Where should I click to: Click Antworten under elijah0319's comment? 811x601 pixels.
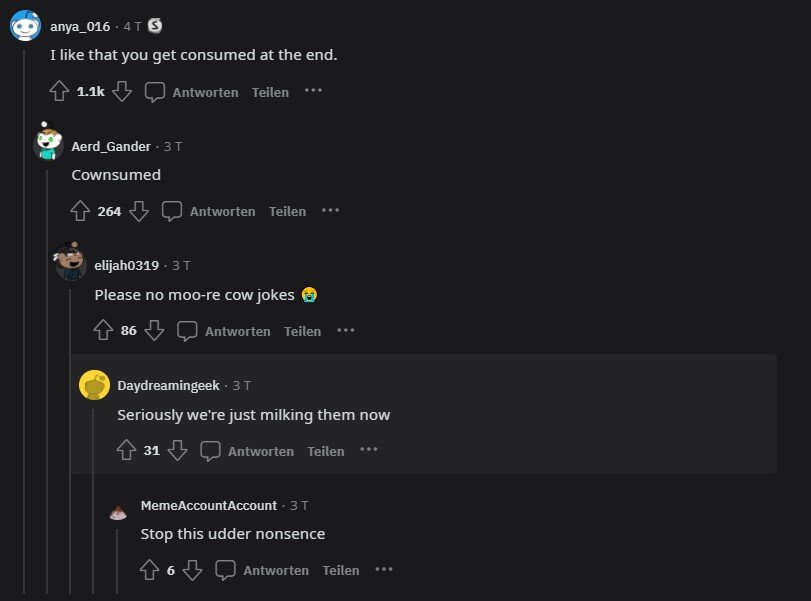[x=224, y=331]
